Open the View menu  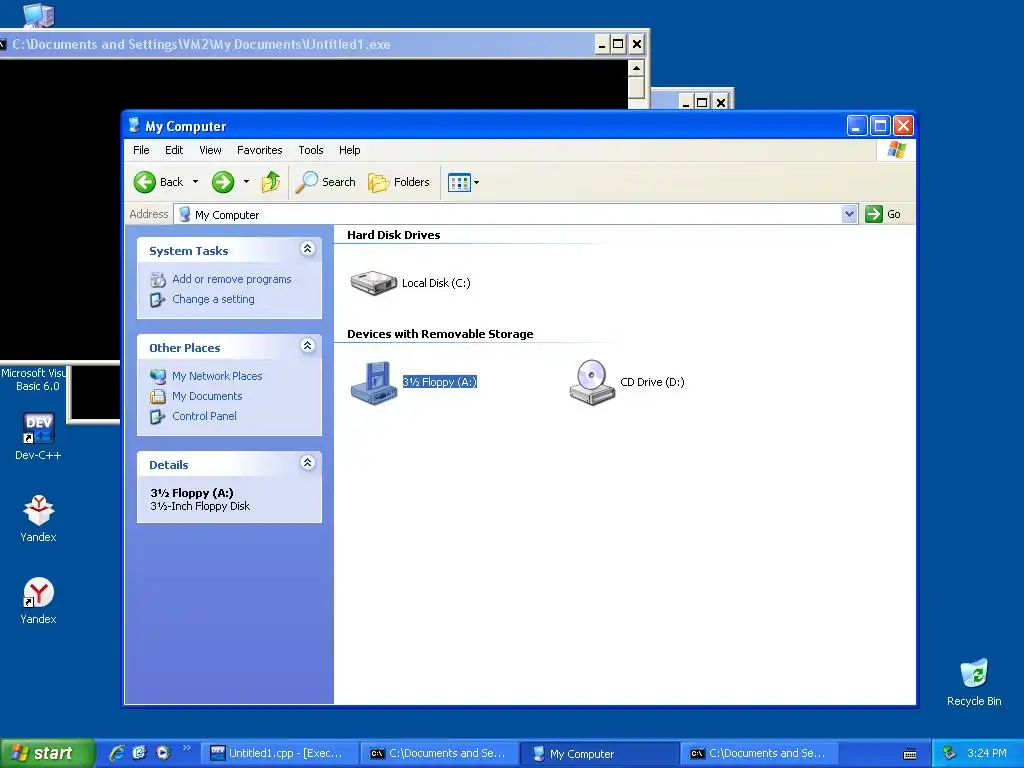(x=210, y=150)
